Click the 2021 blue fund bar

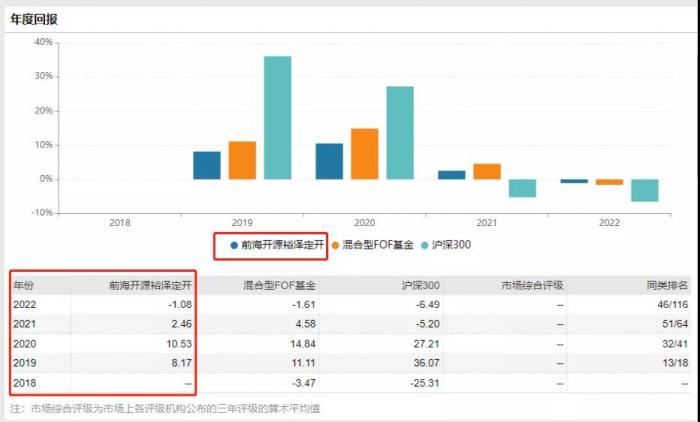[x=452, y=175]
